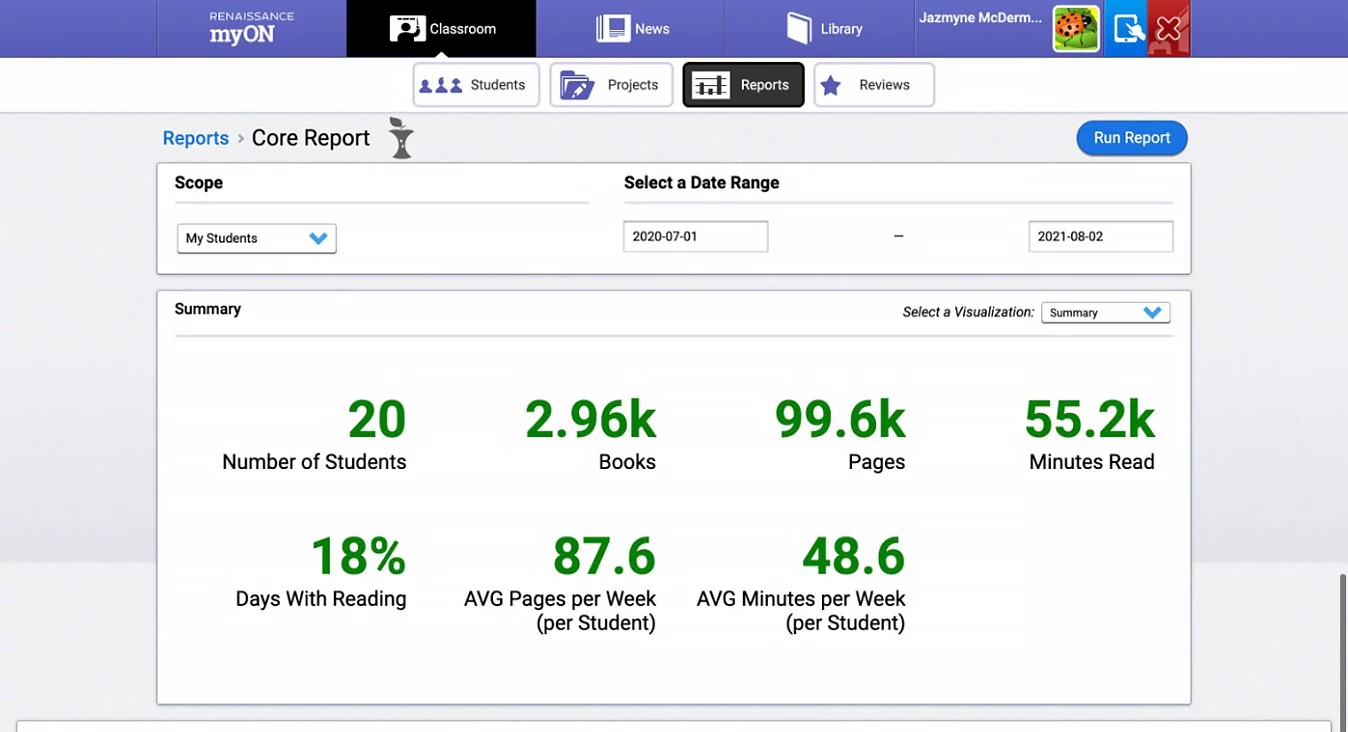Open the Library tab
Viewport: 1348px width, 732px height.
[820, 28]
